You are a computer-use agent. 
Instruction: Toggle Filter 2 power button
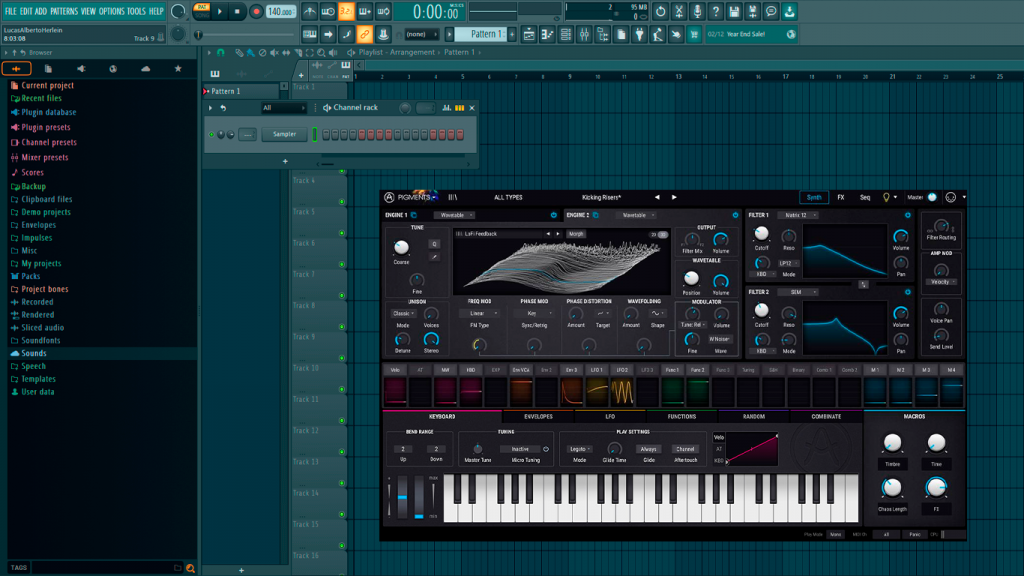pyautogui.click(x=908, y=292)
